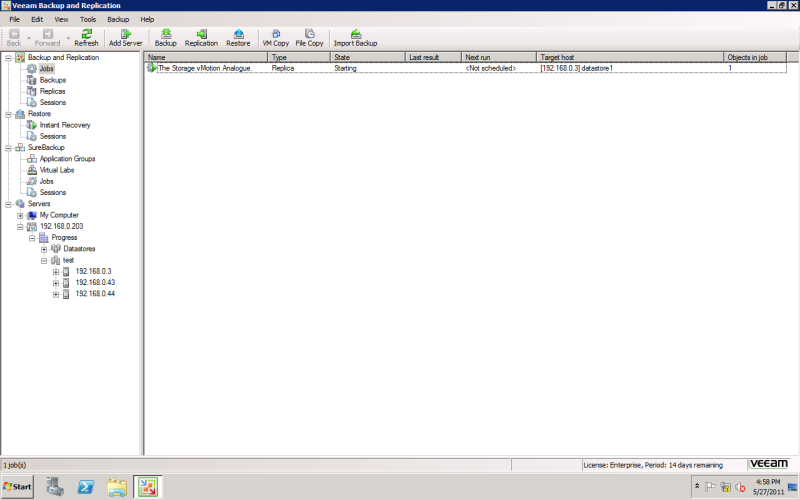Open PowerShell from taskbar
This screenshot has width=800, height=500.
pyautogui.click(x=85, y=487)
